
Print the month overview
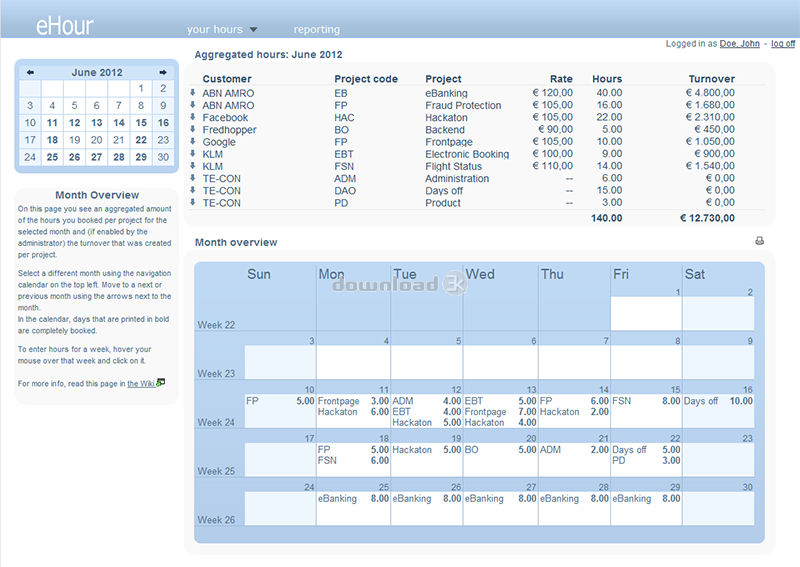(759, 241)
